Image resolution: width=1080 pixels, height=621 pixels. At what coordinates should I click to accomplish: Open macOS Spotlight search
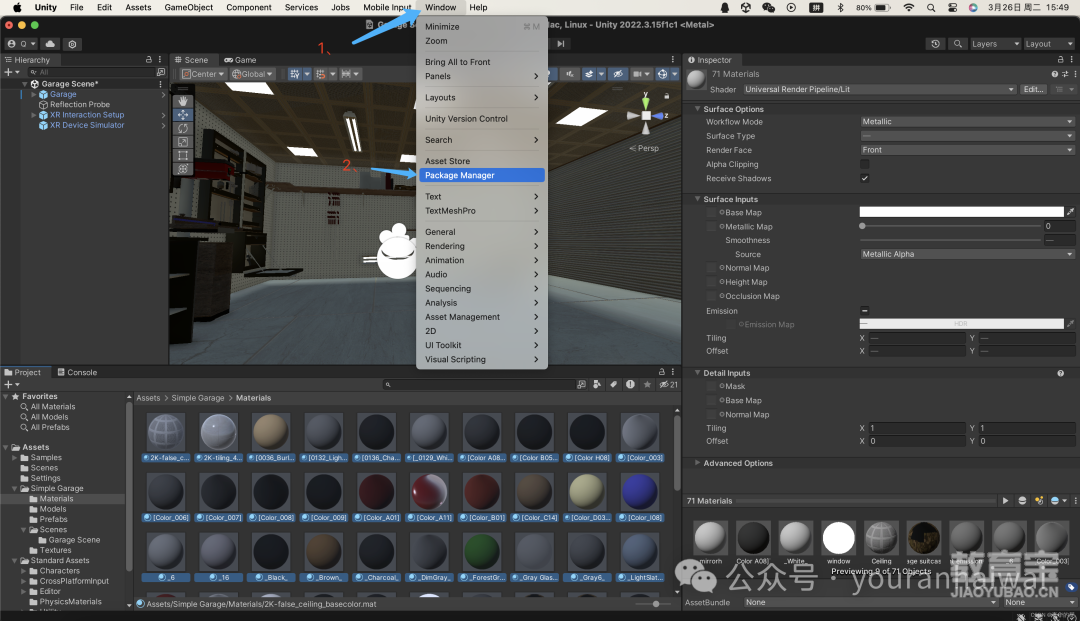coord(931,8)
